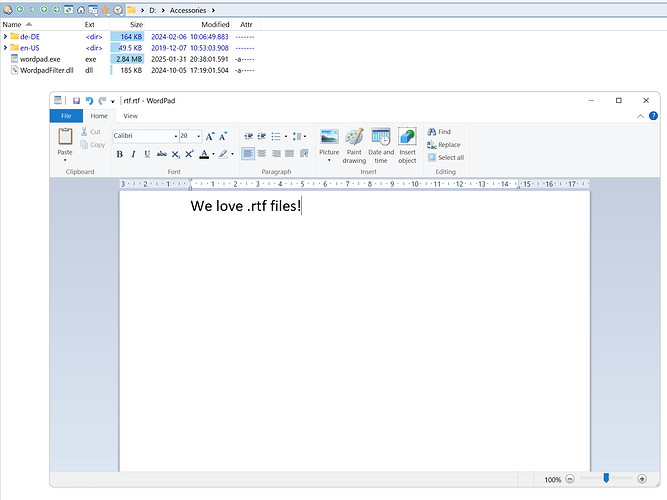Viewport: 667px width, 500px height.
Task: Customize Quick Access Toolbar dropdown arrow
Action: [x=113, y=101]
